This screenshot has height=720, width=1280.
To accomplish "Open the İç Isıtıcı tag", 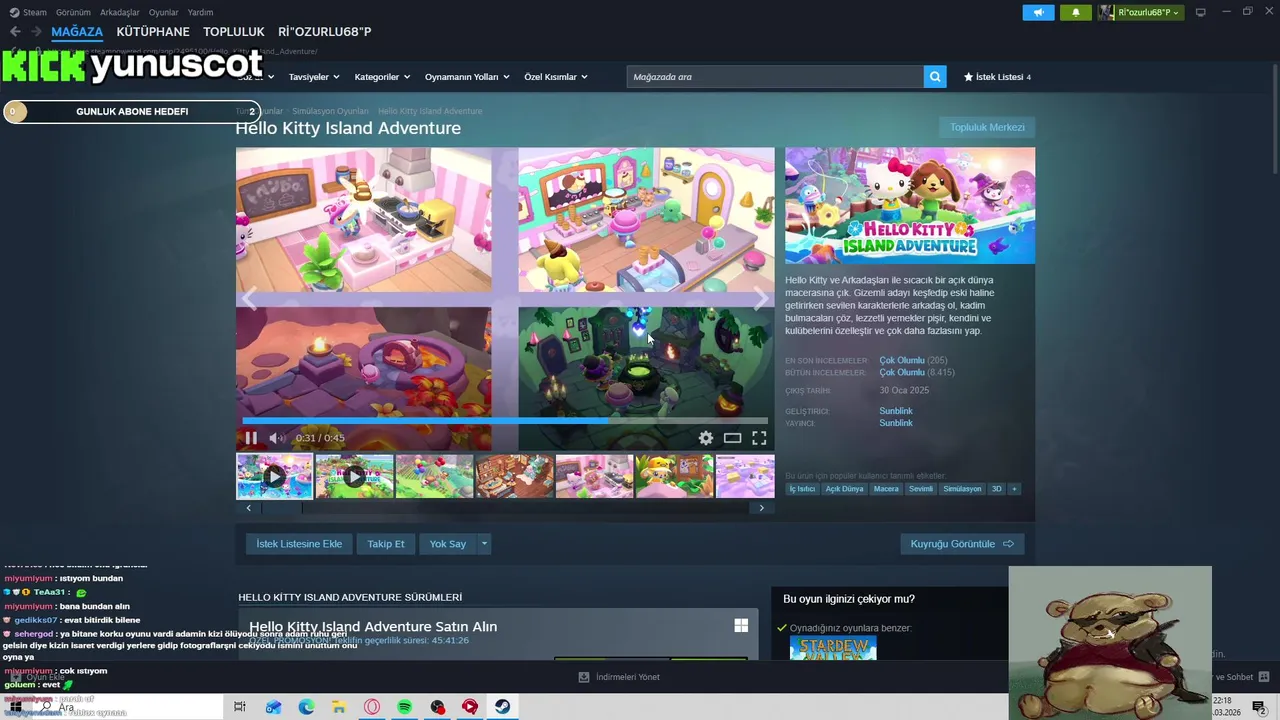I will point(802,489).
